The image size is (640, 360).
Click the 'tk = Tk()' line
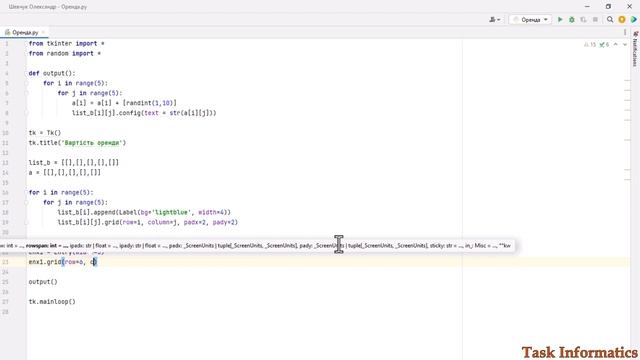point(45,133)
